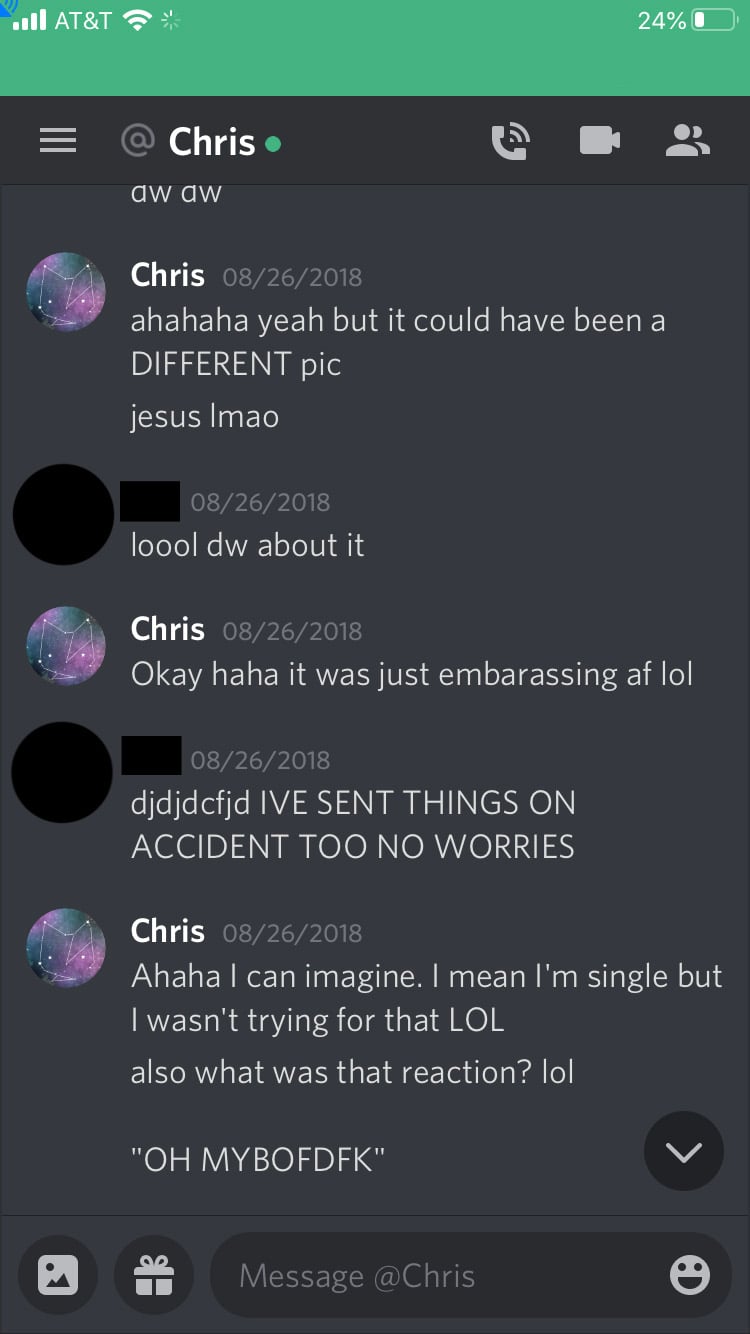750x1334 pixels.
Task: Jump to latest messages arrow
Action: tap(684, 1151)
